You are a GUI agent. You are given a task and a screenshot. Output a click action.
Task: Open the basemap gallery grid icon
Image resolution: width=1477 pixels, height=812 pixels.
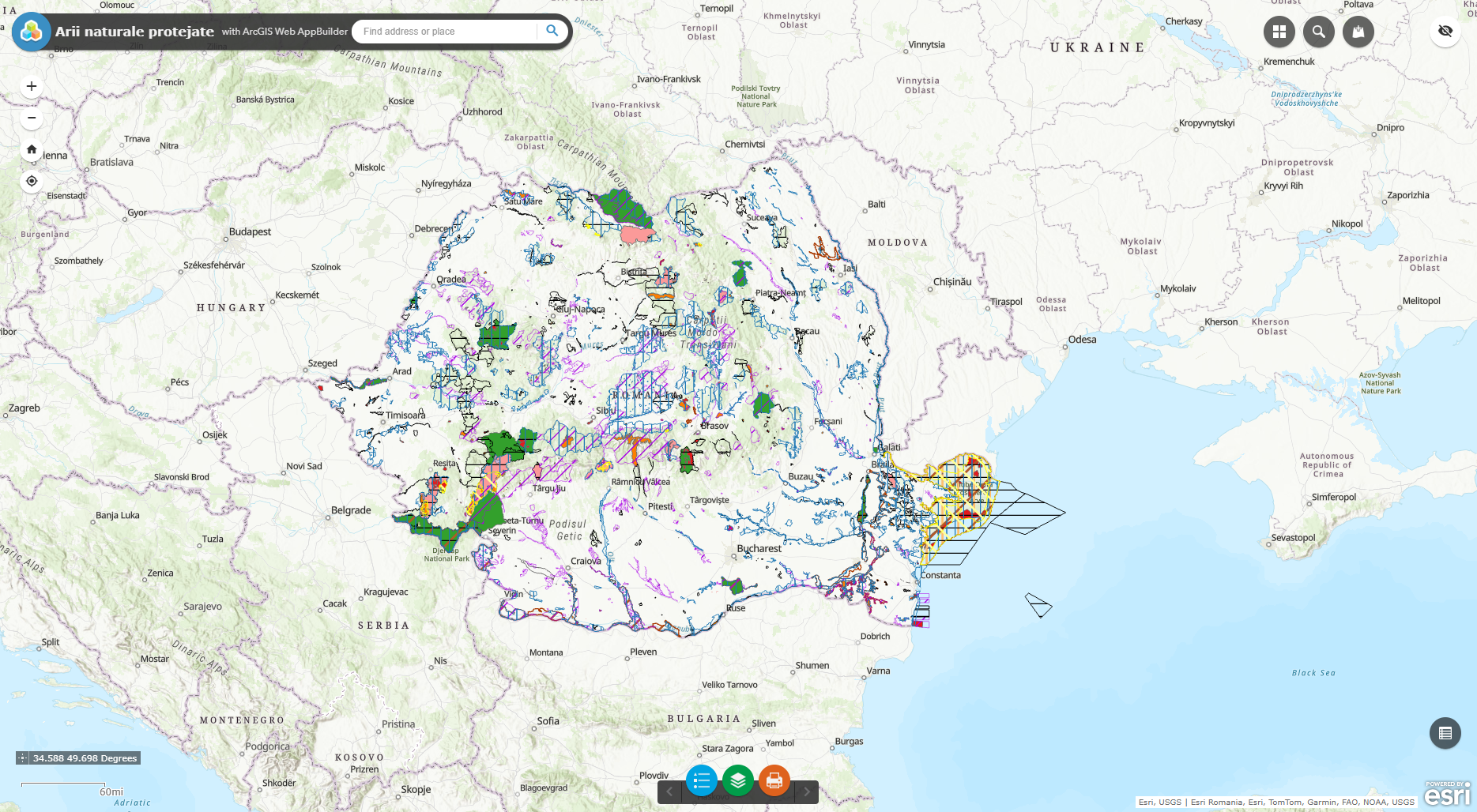point(1279,32)
